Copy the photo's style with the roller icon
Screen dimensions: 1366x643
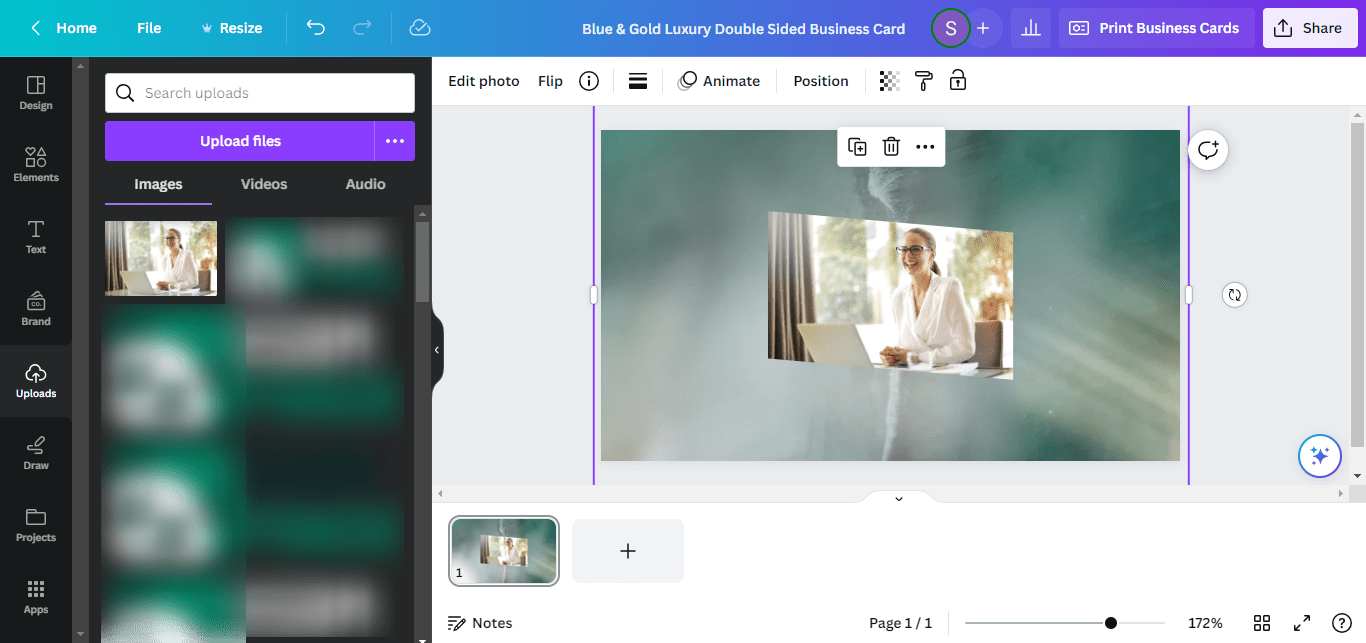tap(923, 80)
